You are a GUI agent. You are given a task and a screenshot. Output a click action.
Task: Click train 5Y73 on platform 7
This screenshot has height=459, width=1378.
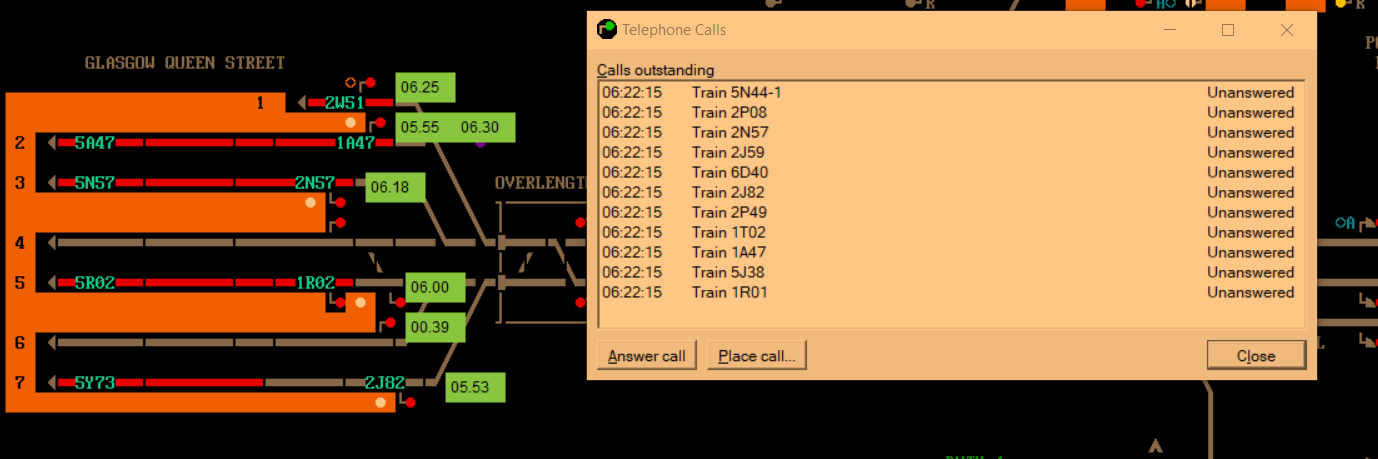point(95,383)
